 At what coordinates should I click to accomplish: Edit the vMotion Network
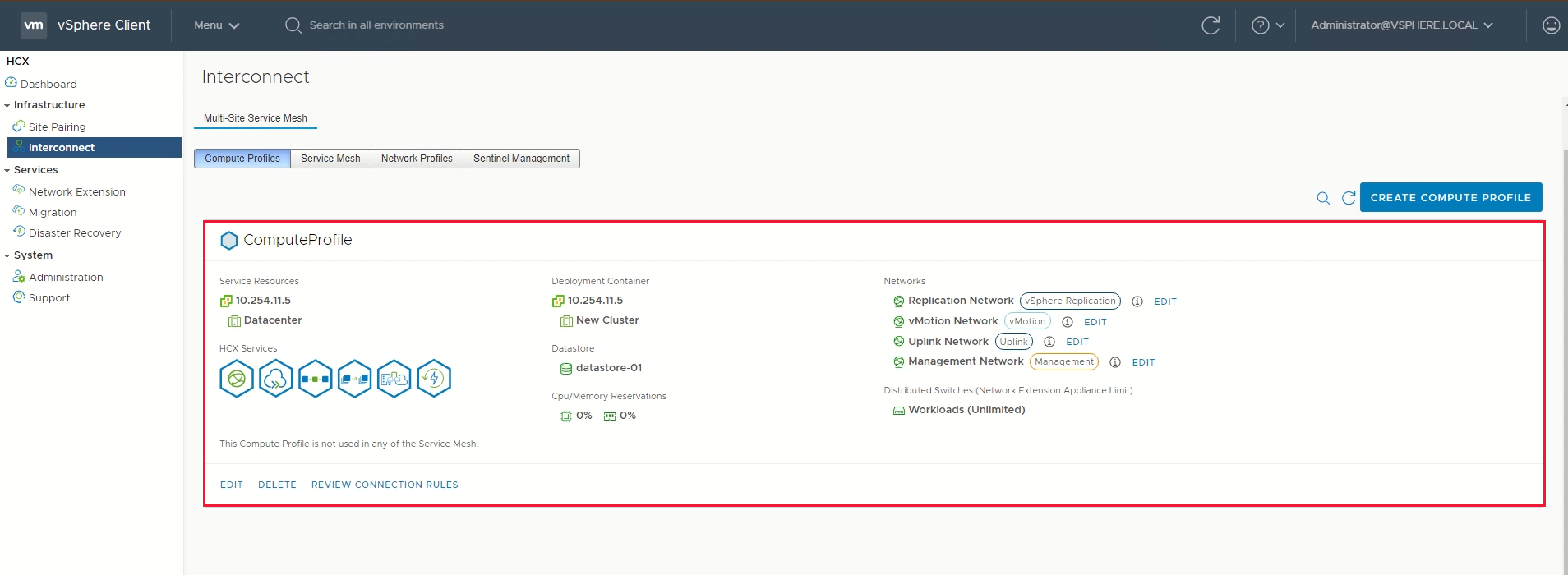(1095, 322)
